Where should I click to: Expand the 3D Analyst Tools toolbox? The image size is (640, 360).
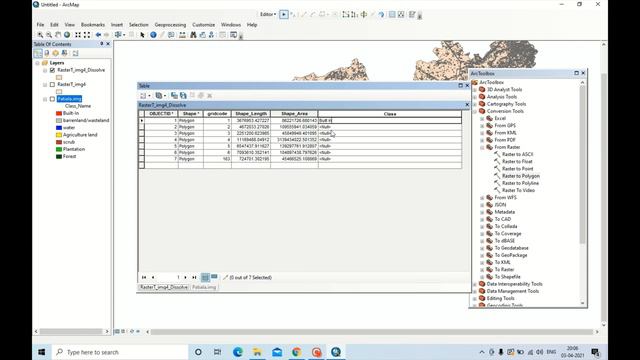475,89
